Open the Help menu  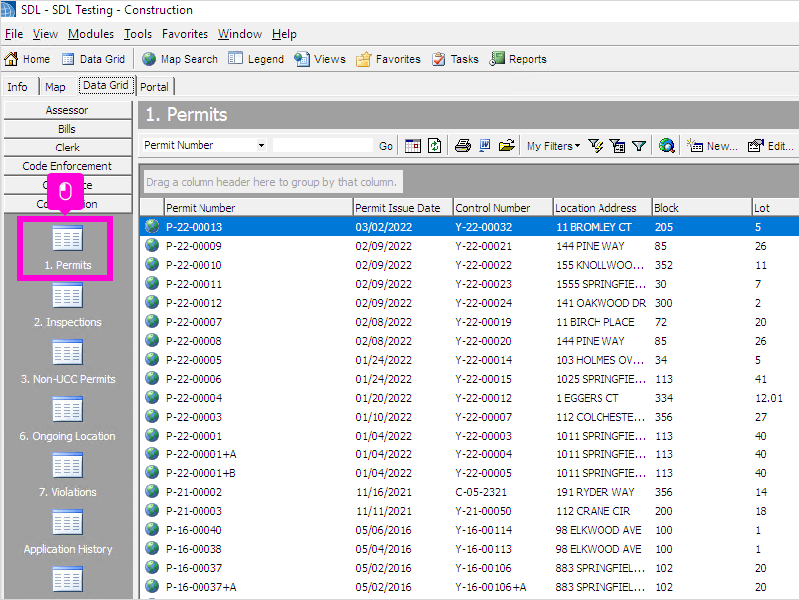click(x=284, y=34)
